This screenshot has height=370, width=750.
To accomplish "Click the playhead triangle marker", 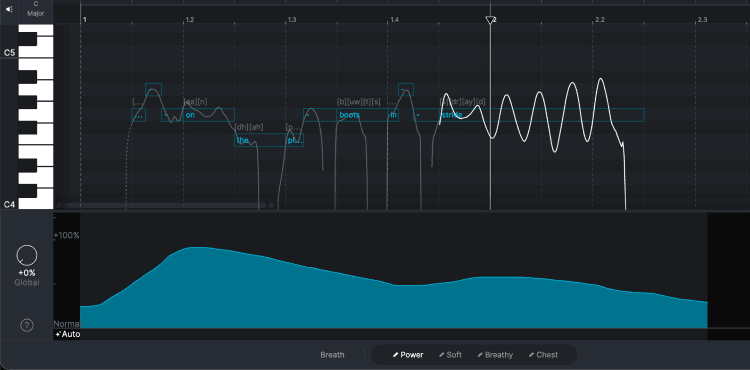I will click(490, 20).
